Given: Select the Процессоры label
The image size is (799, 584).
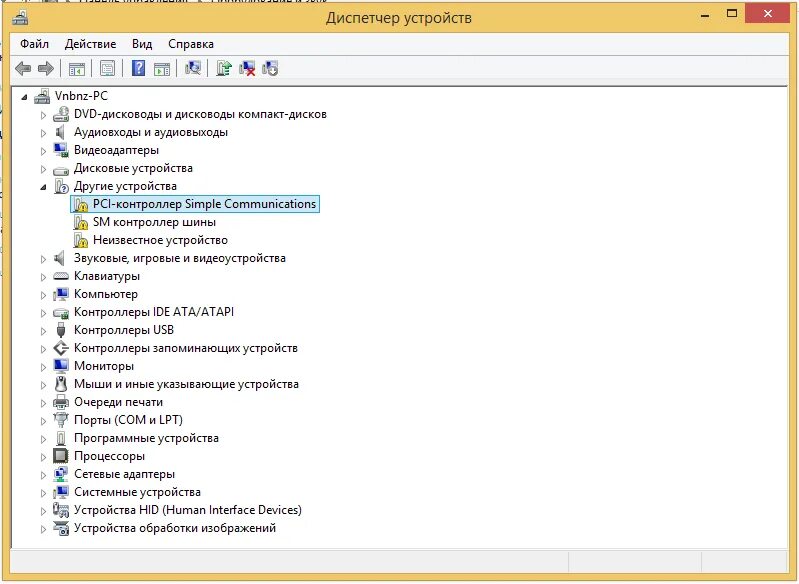Looking at the screenshot, I should pyautogui.click(x=109, y=456).
